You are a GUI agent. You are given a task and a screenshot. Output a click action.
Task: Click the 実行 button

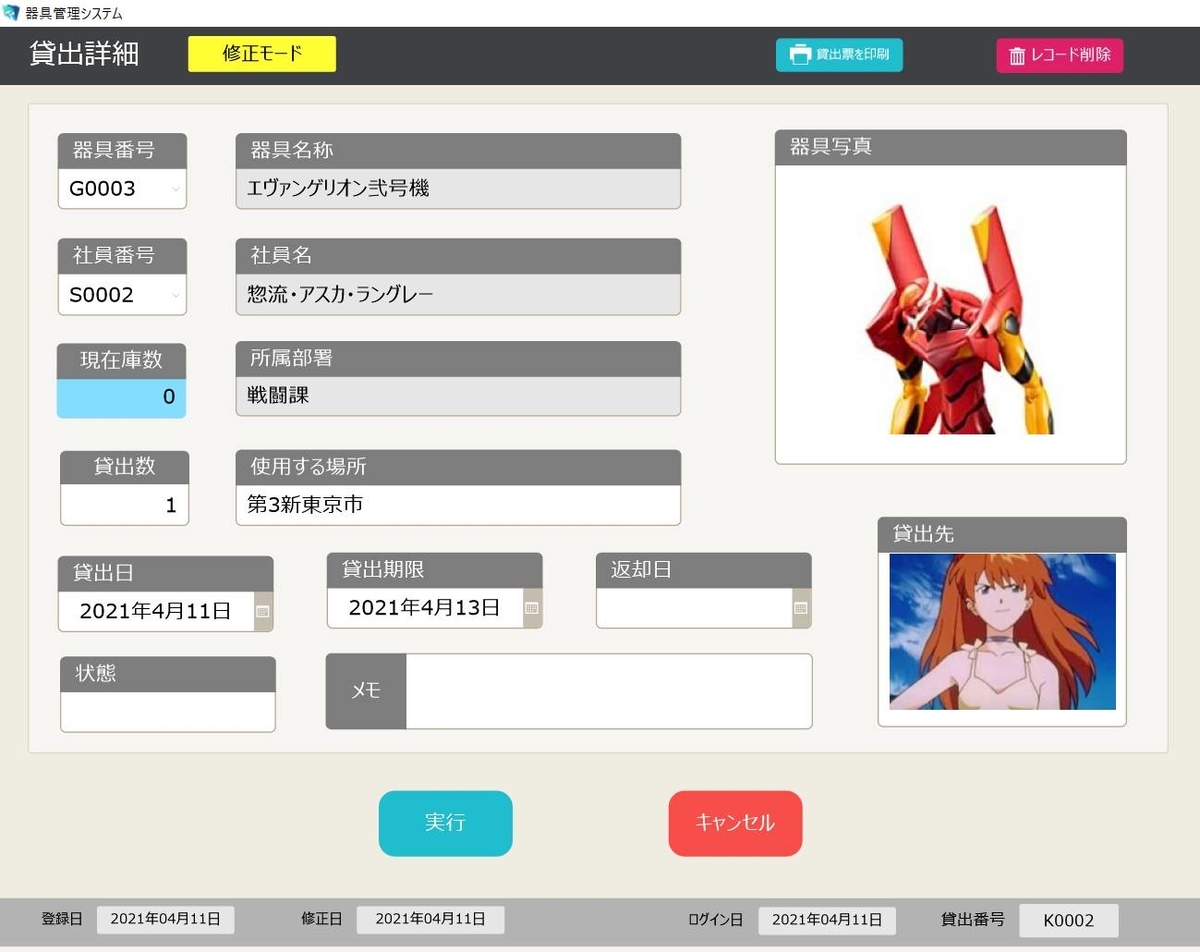coord(445,823)
